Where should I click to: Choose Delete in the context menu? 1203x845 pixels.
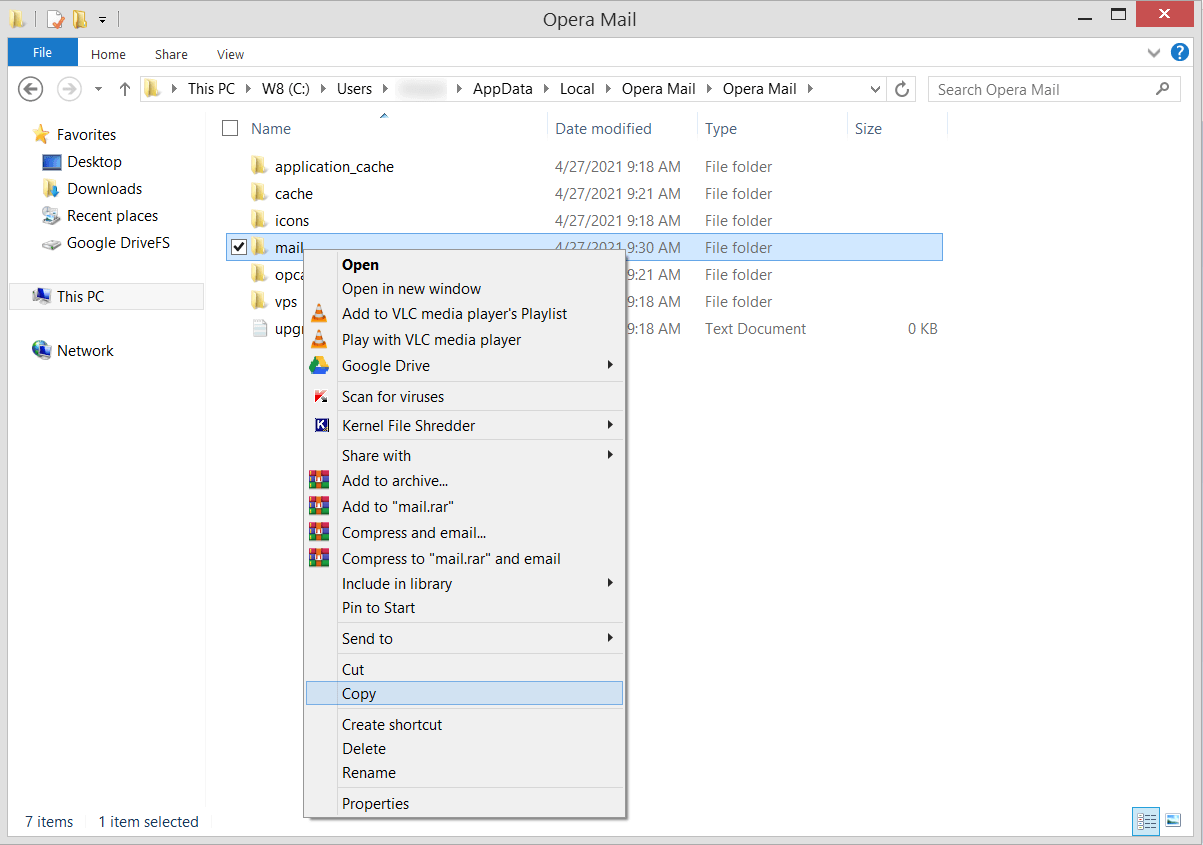tap(464, 749)
